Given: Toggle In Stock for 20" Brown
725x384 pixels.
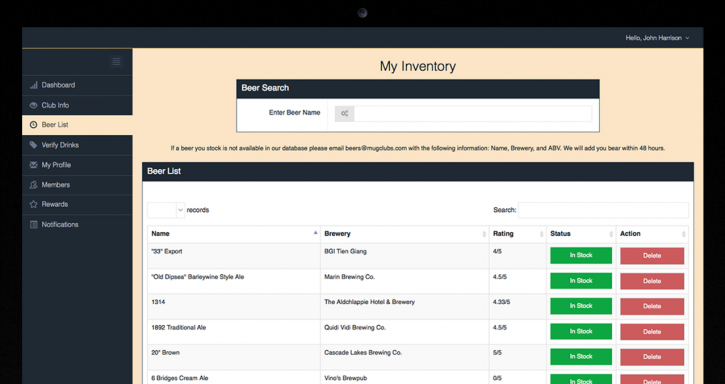Looking at the screenshot, I should click(x=581, y=357).
